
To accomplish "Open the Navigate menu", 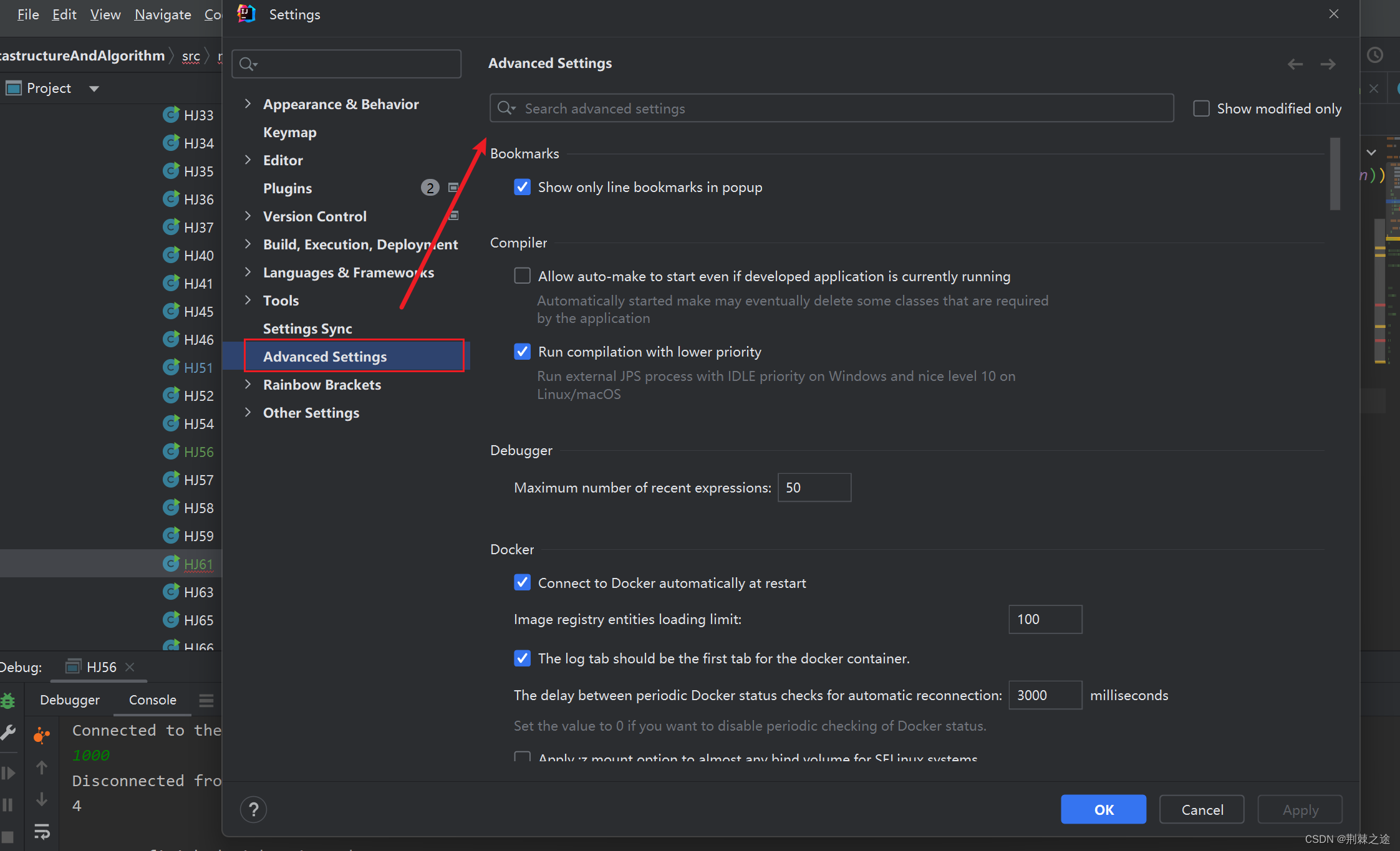I will [163, 14].
